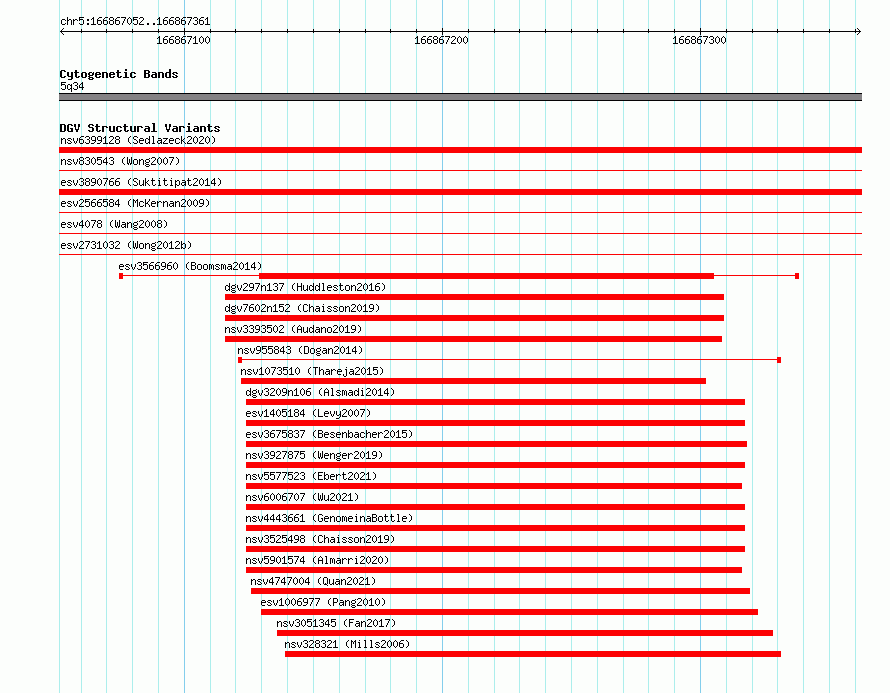Open esv2731032 (Wong2012b) entry
The image size is (890, 693).
[126, 245]
